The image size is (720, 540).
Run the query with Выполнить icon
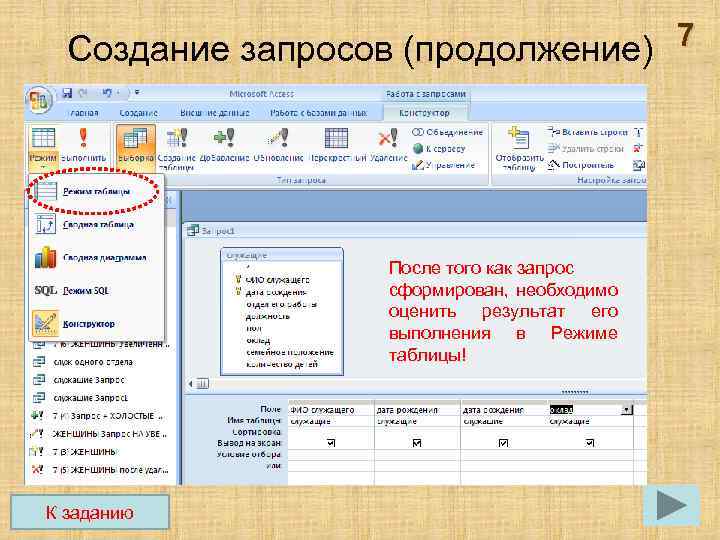[x=84, y=145]
